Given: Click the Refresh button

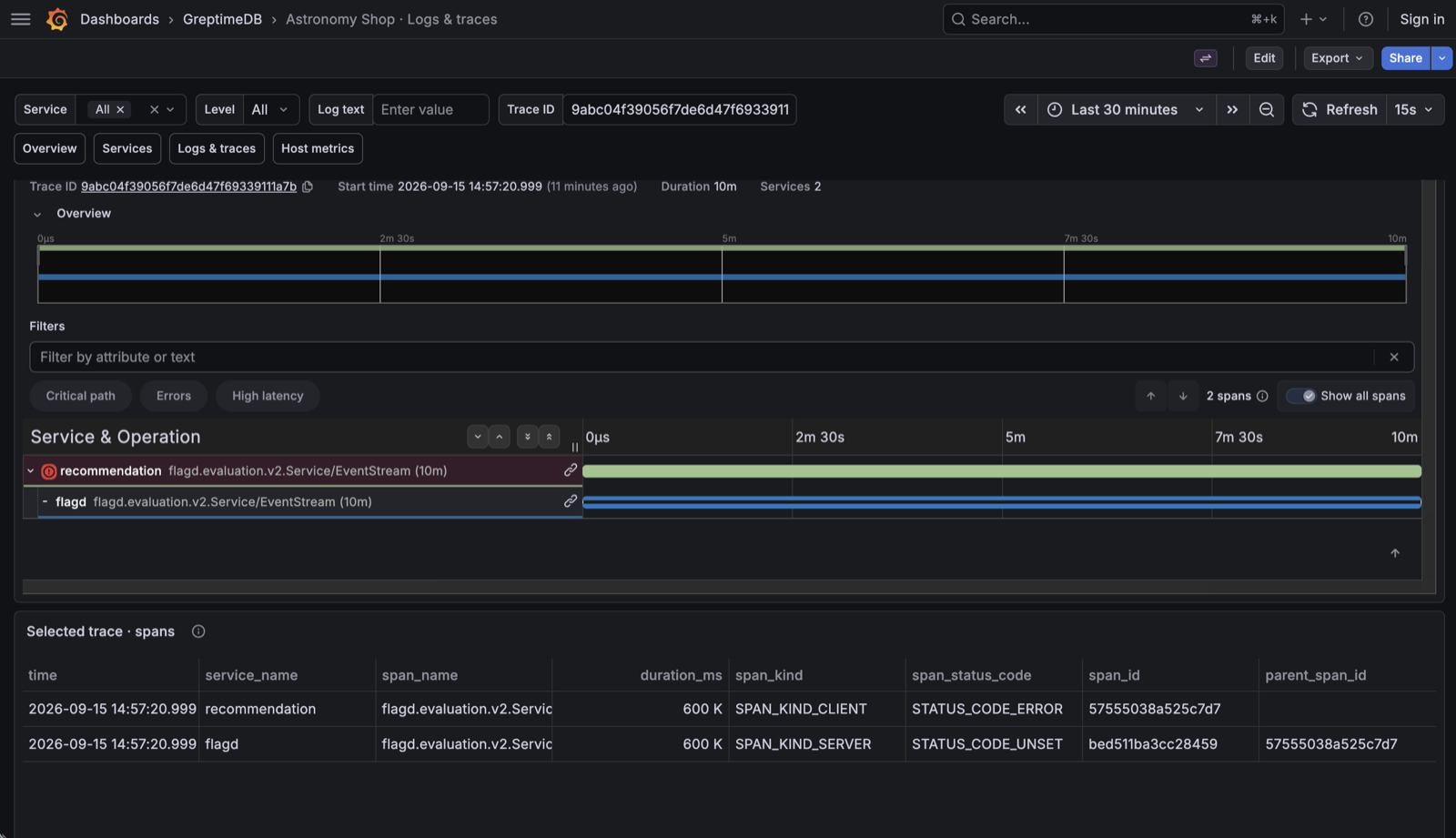Looking at the screenshot, I should click(x=1340, y=109).
